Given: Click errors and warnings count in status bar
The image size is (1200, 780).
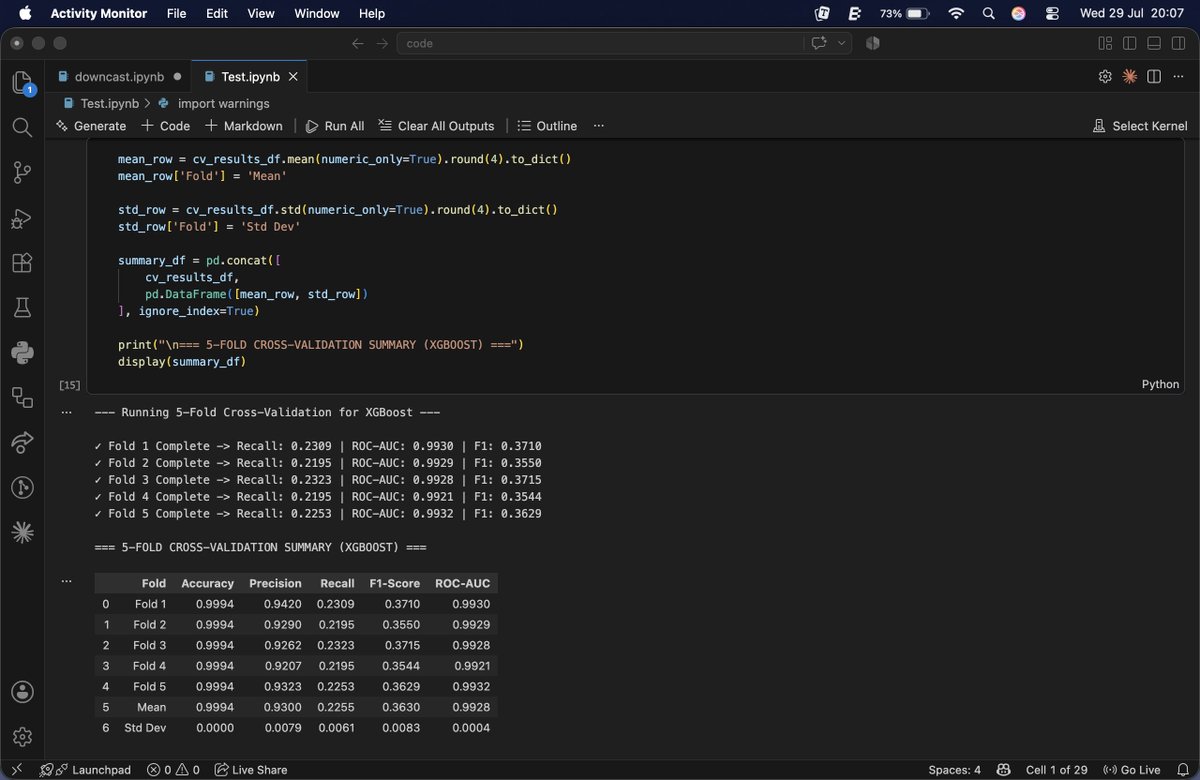Looking at the screenshot, I should pyautogui.click(x=173, y=770).
